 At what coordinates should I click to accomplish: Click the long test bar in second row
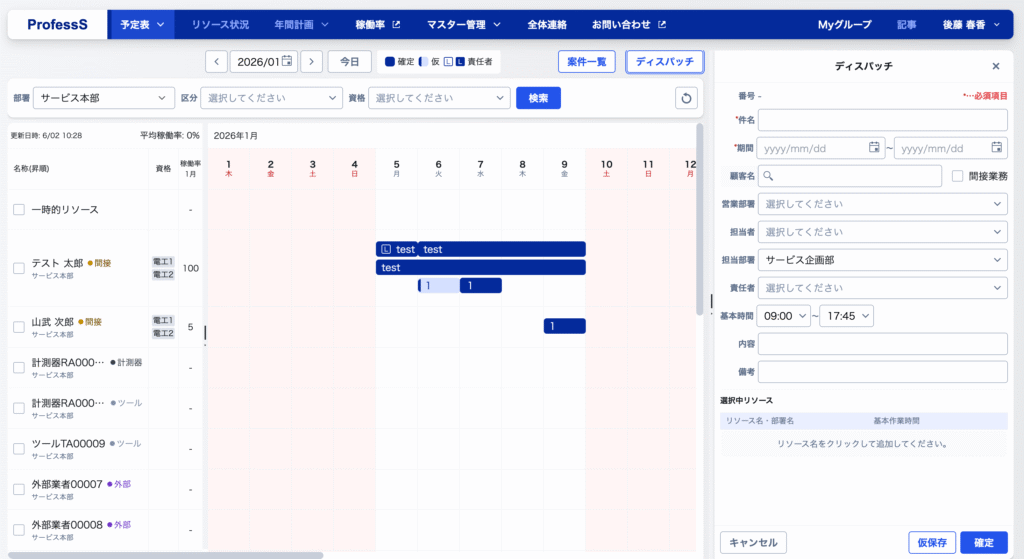pos(481,267)
